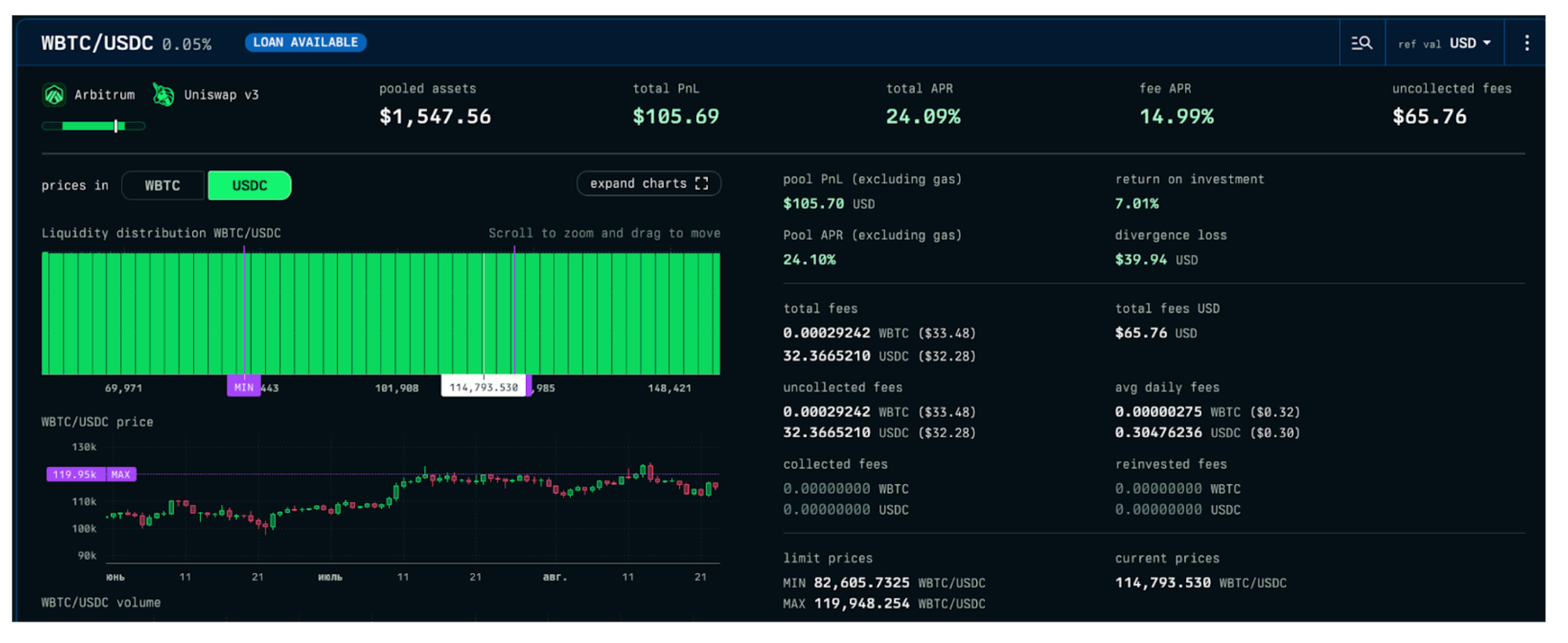Click the uncollected fees $65.76 value
Screen dimensions: 1568x643
coord(1428,117)
